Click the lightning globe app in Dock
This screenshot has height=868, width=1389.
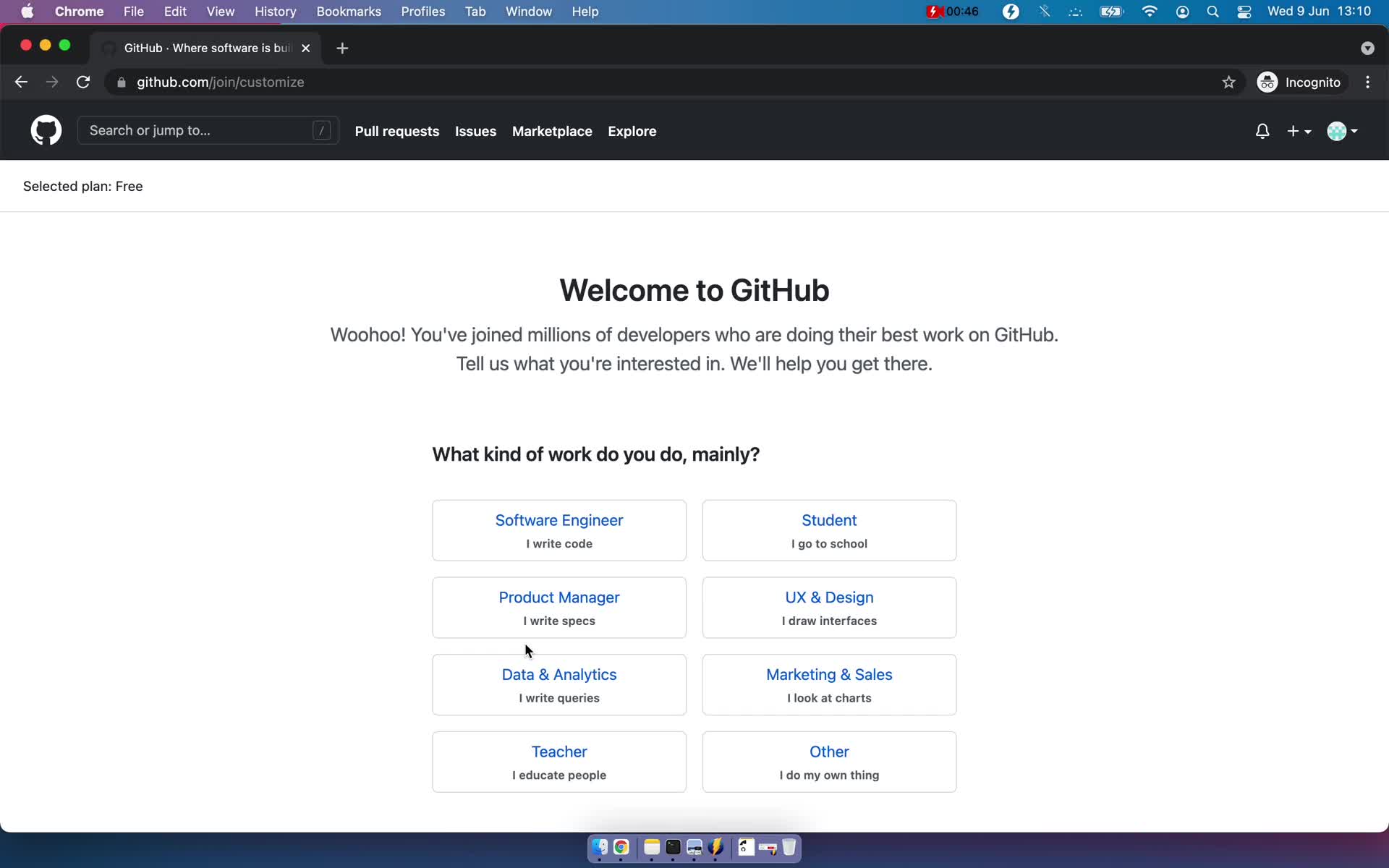click(x=716, y=847)
